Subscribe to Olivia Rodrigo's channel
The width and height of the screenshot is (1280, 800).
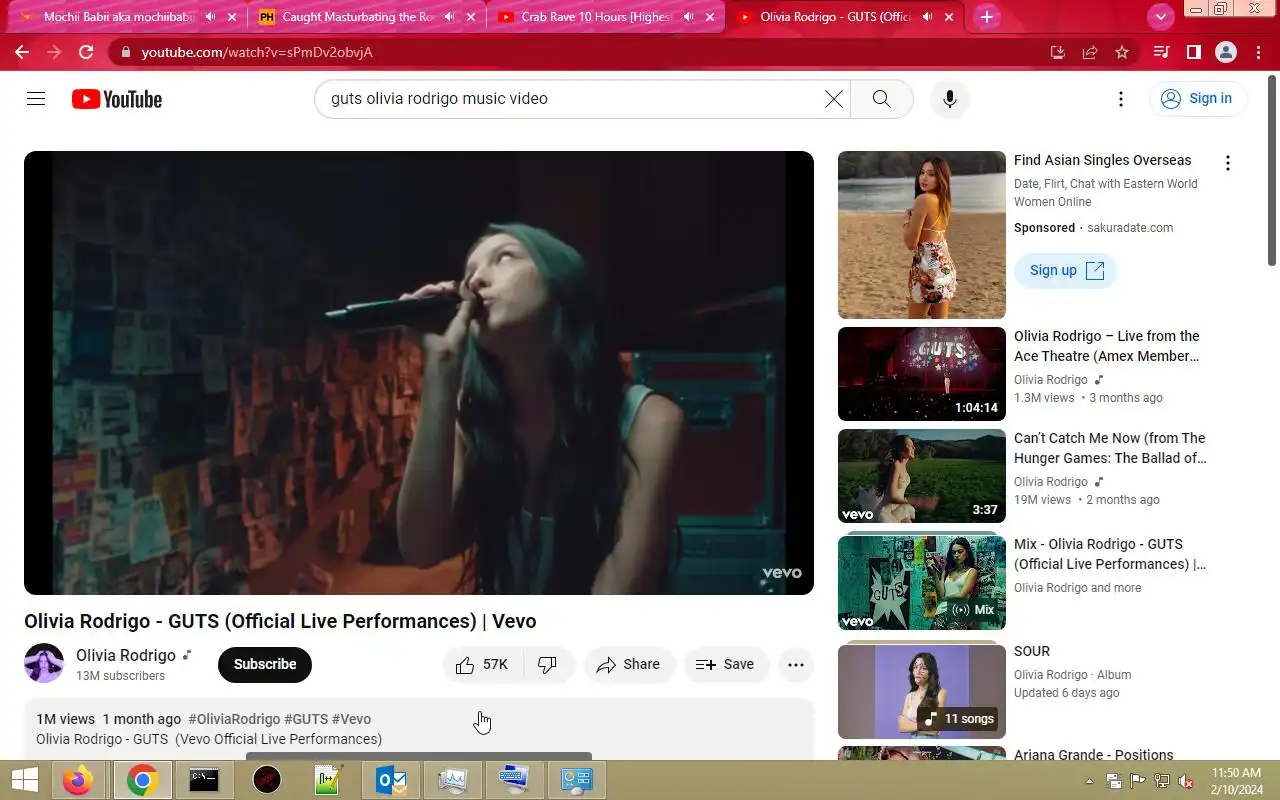pyautogui.click(x=265, y=664)
